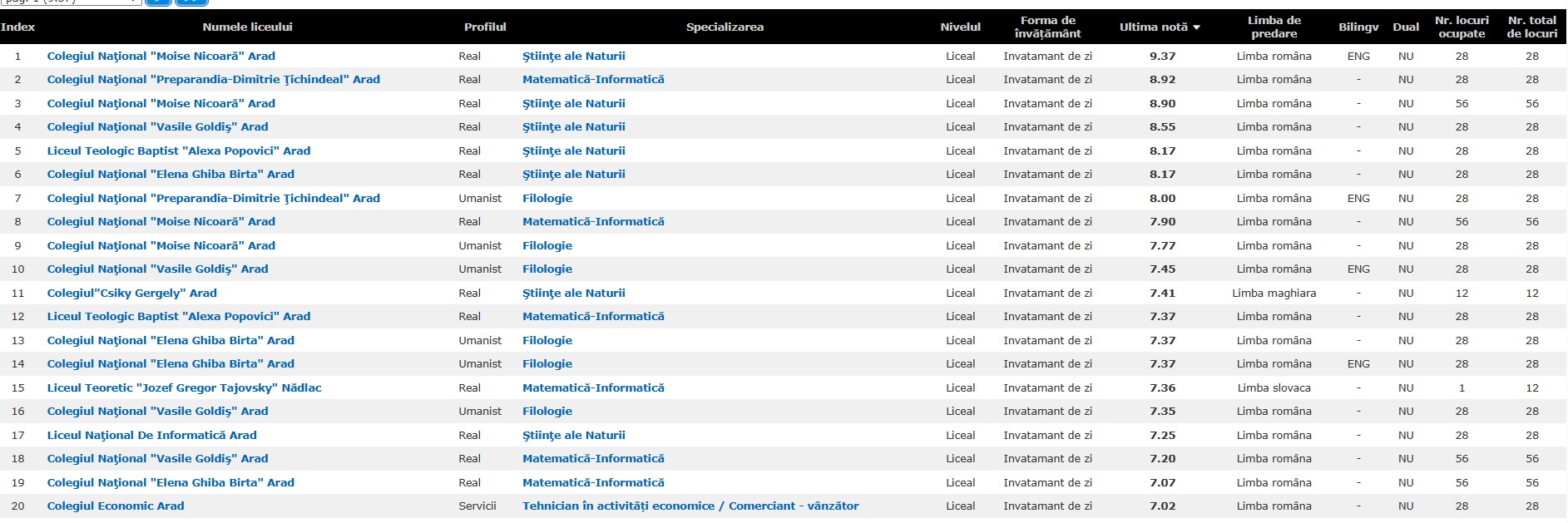Open Liceul Teologic Baptist link in row 5
This screenshot has width=1568, height=523.
coord(179,150)
